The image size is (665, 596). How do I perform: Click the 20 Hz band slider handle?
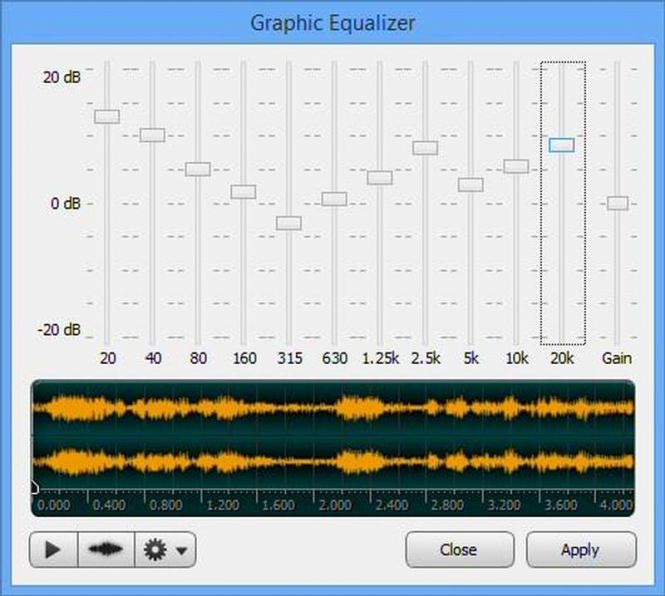click(x=107, y=117)
